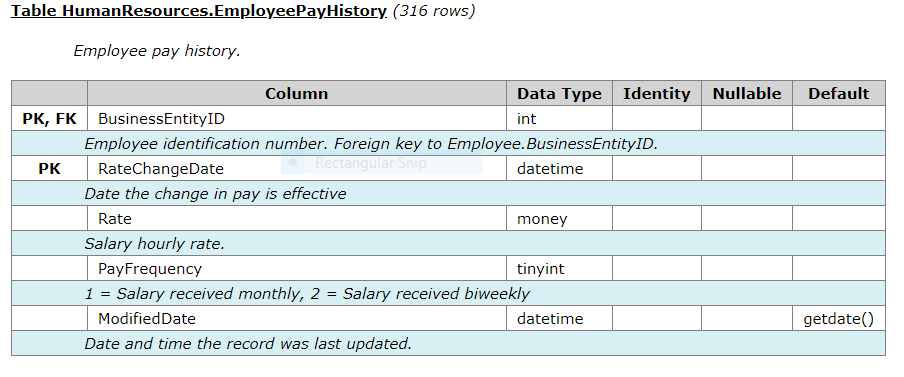Image resolution: width=904 pixels, height=377 pixels.
Task: Select the 'PK, FK' key cell
Action: [x=50, y=119]
